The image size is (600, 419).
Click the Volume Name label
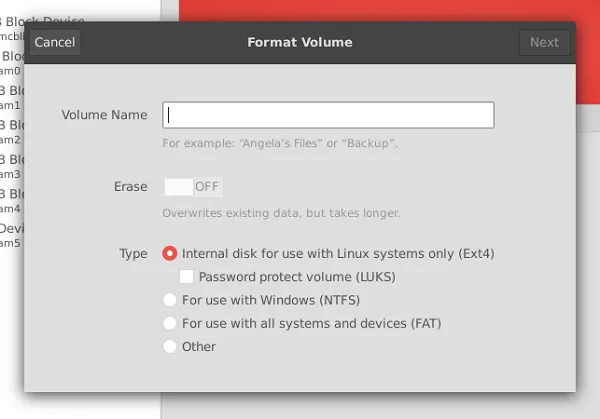tap(104, 115)
